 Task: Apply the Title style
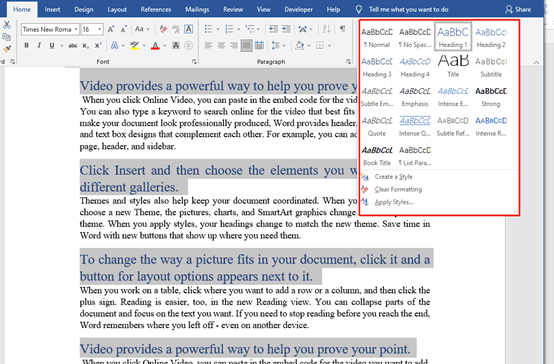tap(453, 66)
